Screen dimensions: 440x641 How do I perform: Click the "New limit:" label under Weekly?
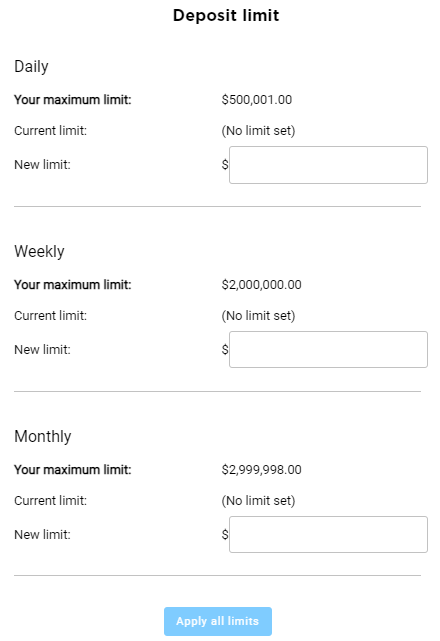[x=43, y=350]
